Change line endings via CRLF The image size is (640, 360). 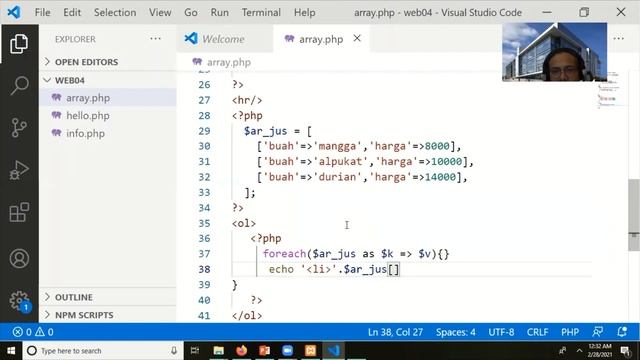(x=537, y=332)
